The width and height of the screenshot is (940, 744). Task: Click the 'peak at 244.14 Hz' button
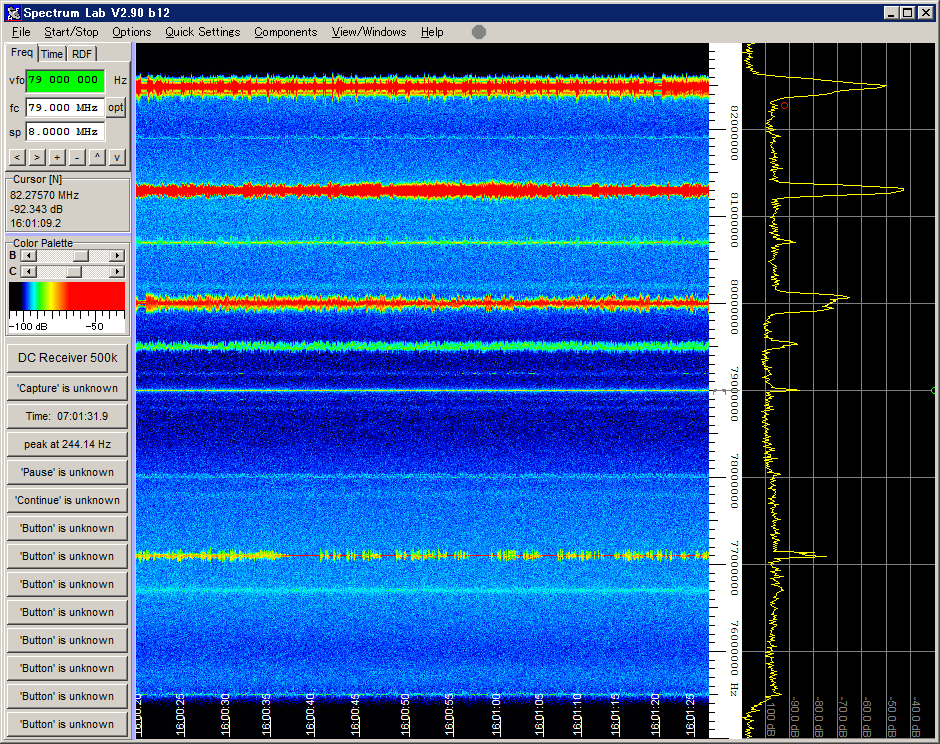66,444
